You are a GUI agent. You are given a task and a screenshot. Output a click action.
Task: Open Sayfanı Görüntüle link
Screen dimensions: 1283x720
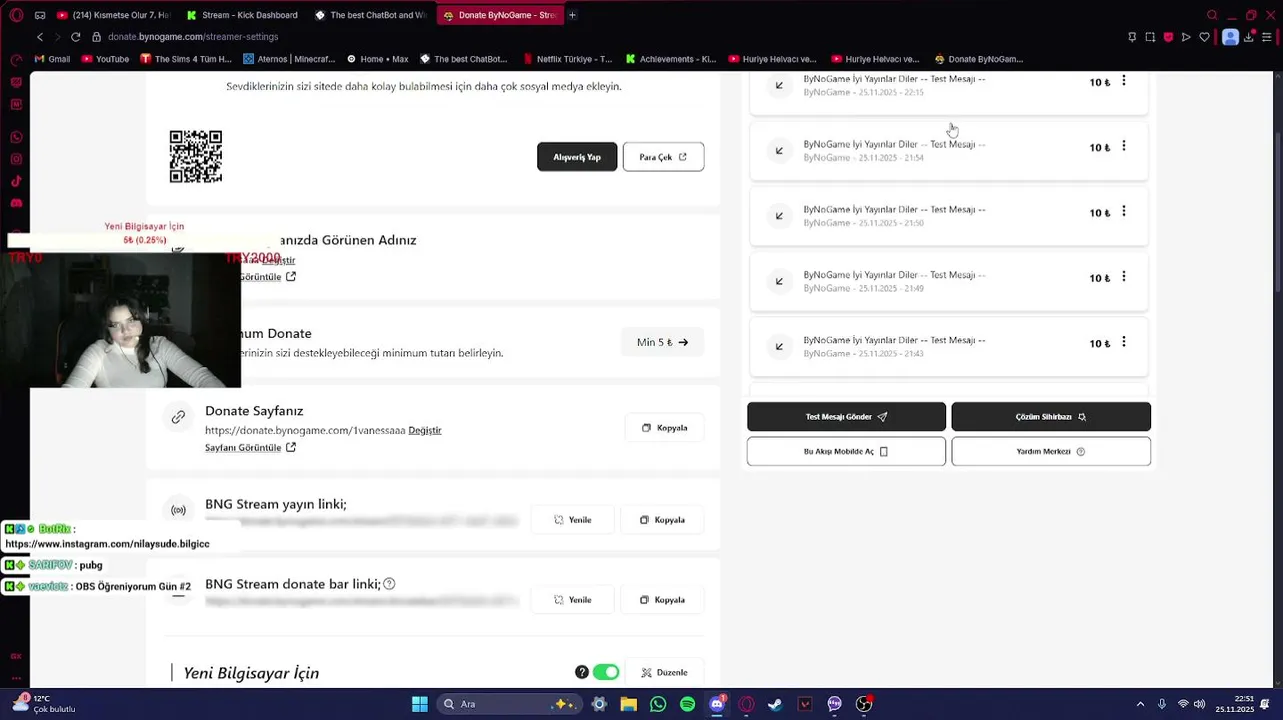[251, 447]
